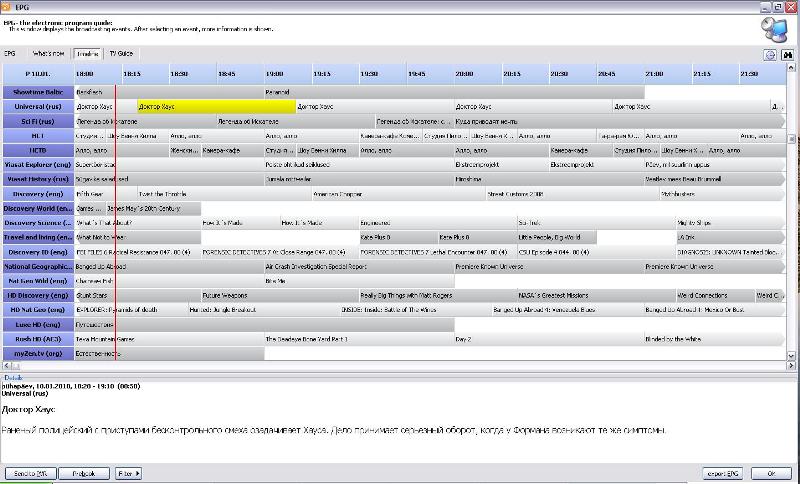Select the Discovery World channel header
Viewport: 800px width, 484px height.
(x=38, y=208)
